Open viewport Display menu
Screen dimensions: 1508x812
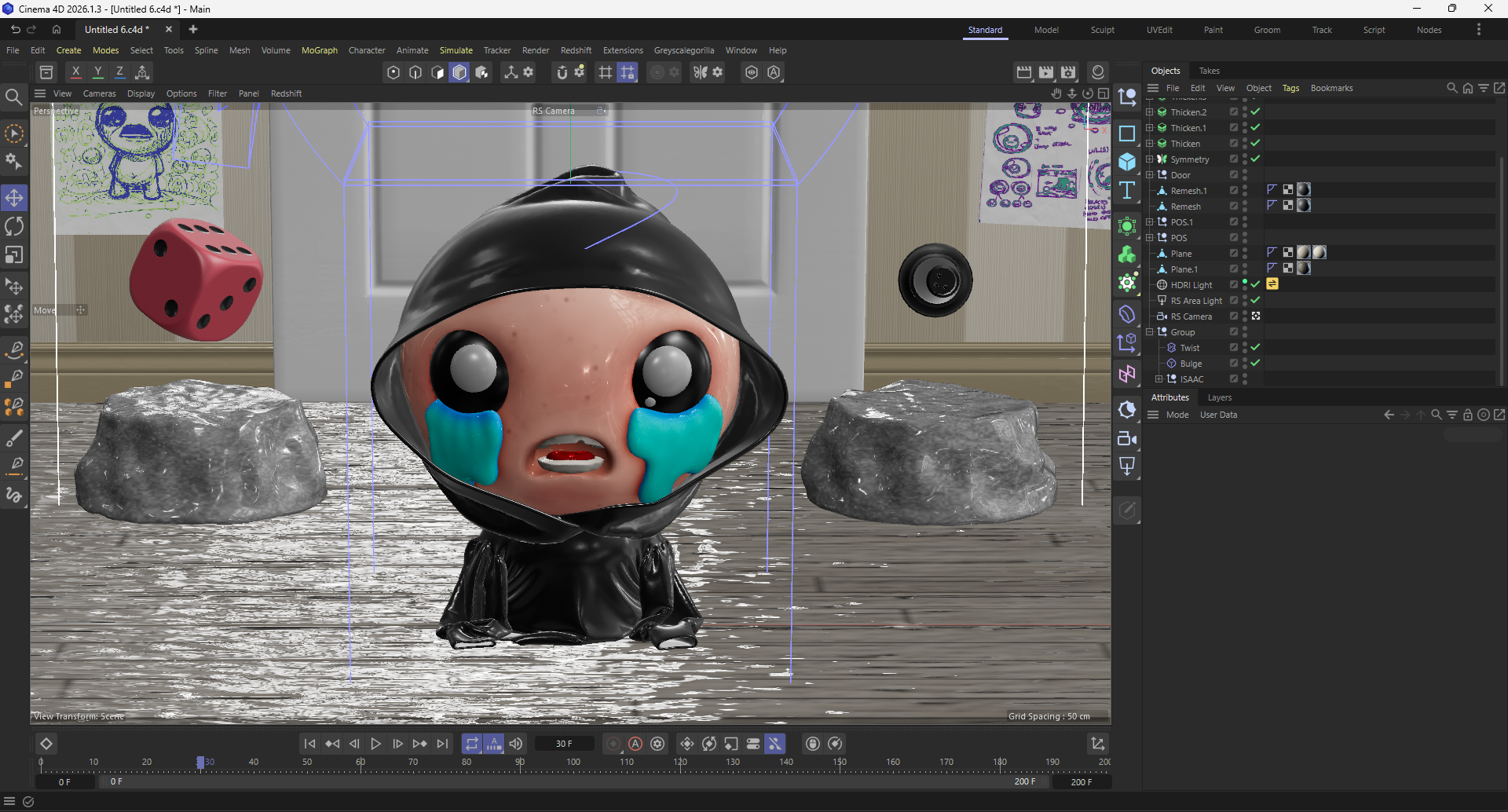[141, 93]
